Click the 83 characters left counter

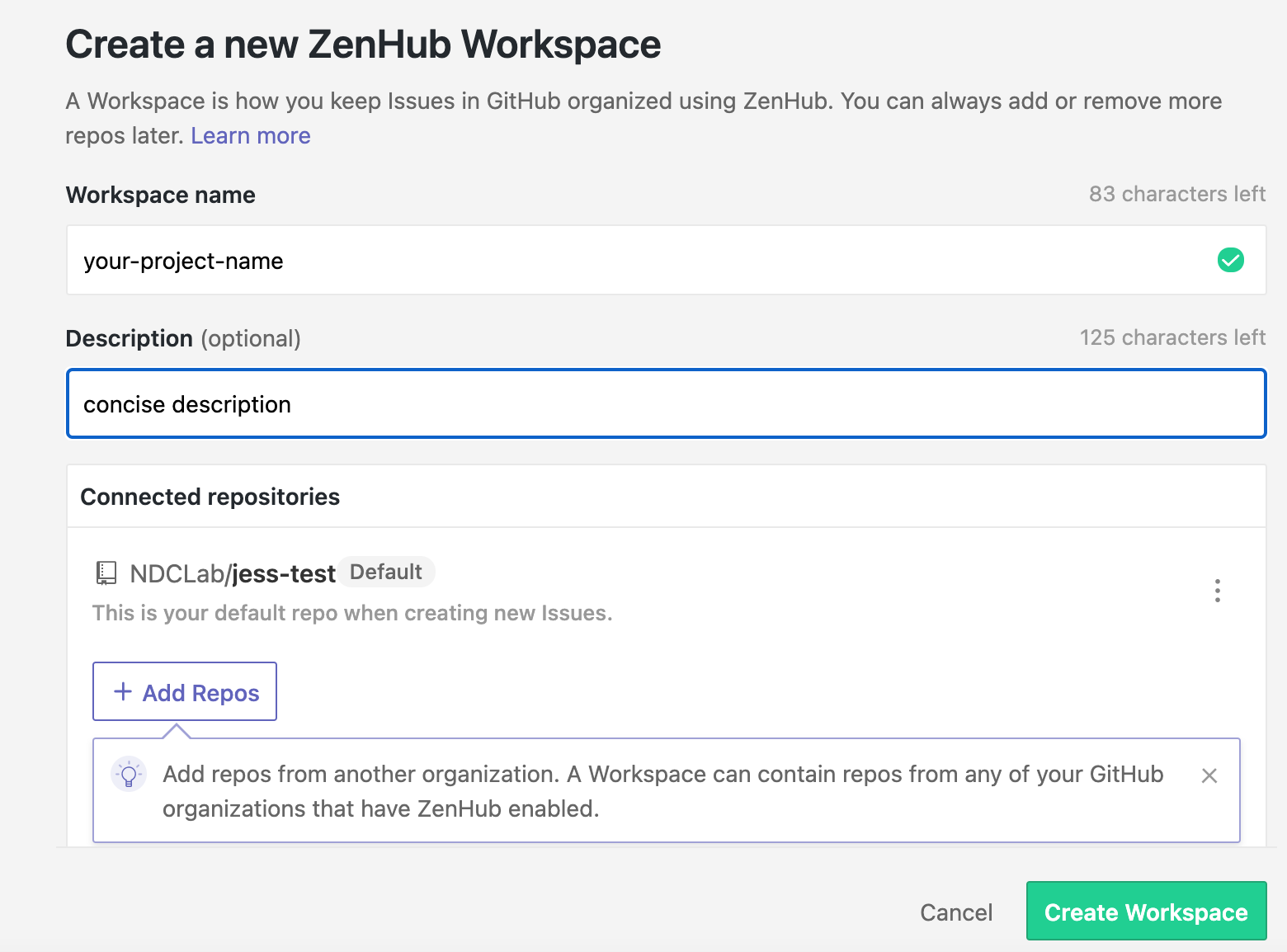point(1176,195)
